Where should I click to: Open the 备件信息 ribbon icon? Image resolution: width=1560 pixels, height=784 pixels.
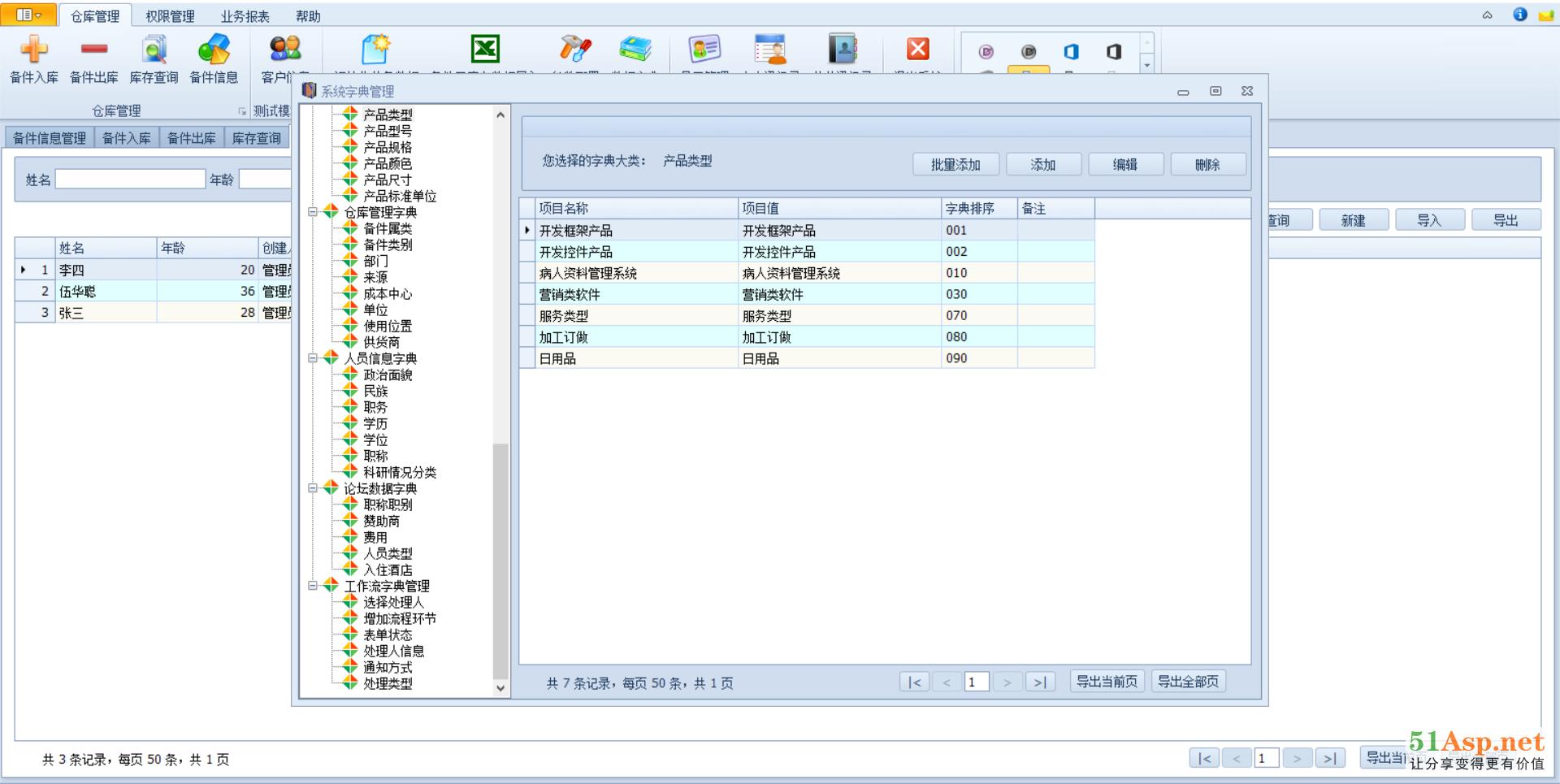(x=214, y=50)
